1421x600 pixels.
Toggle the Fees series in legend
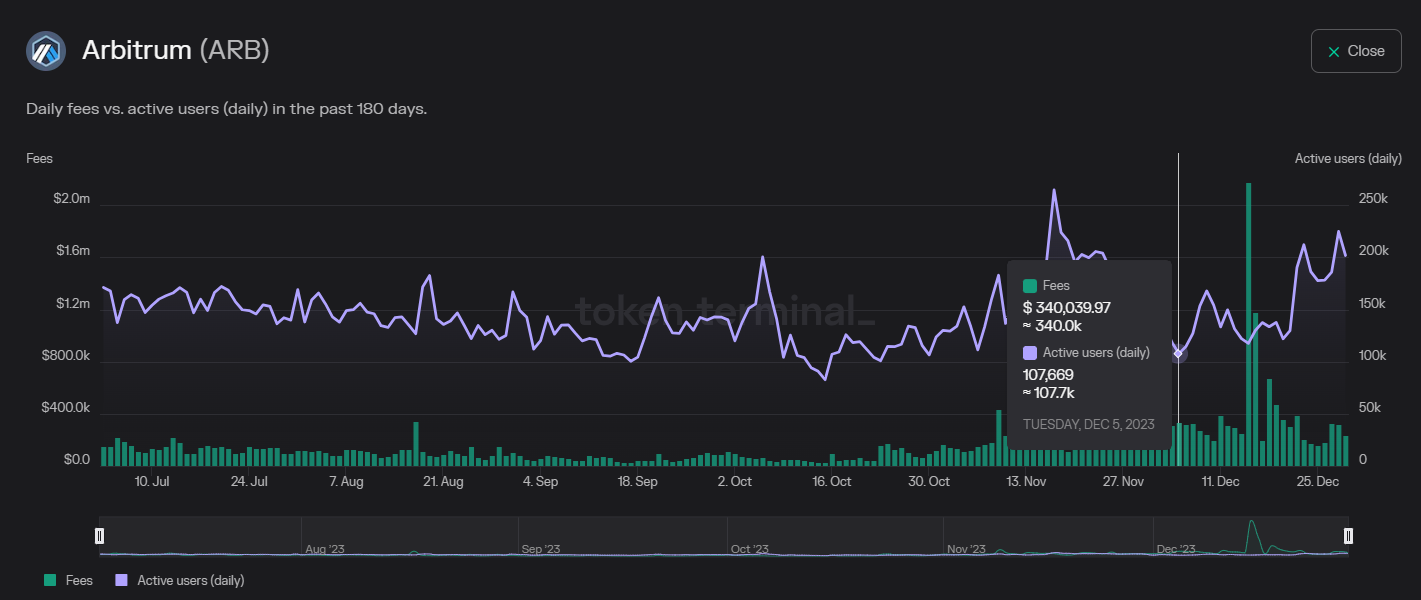point(69,580)
